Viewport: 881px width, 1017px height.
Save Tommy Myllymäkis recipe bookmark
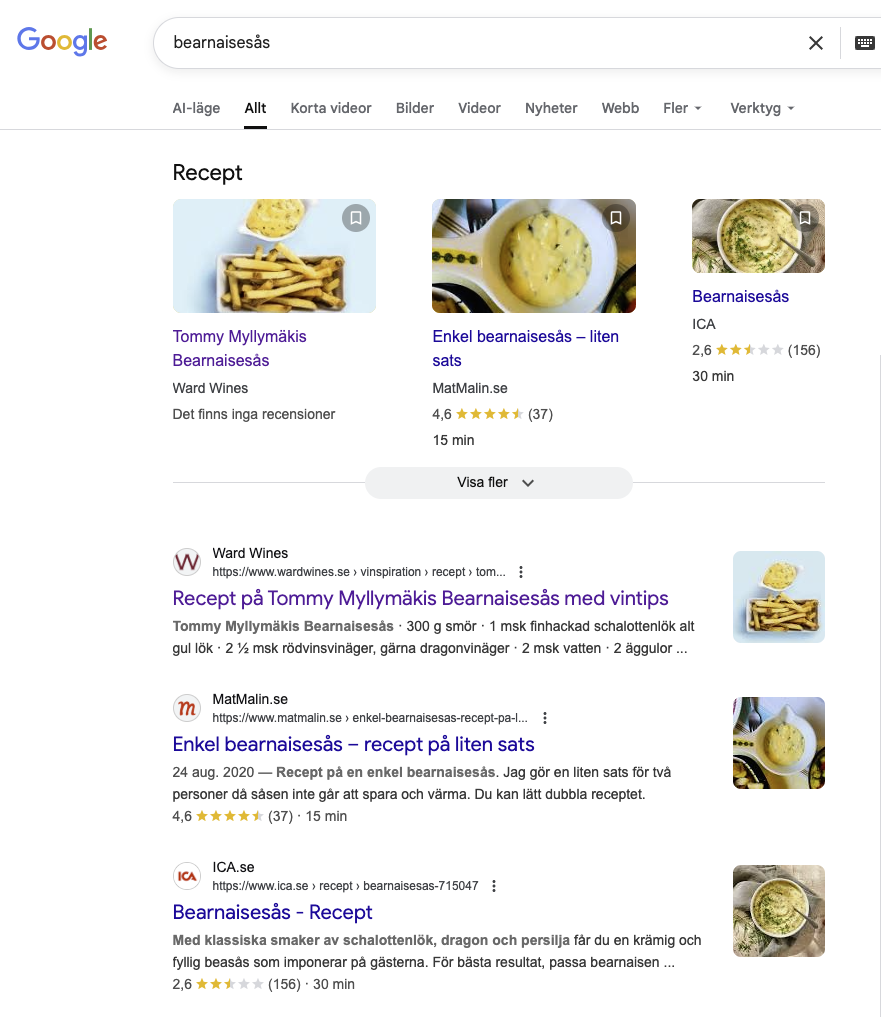coord(356,218)
